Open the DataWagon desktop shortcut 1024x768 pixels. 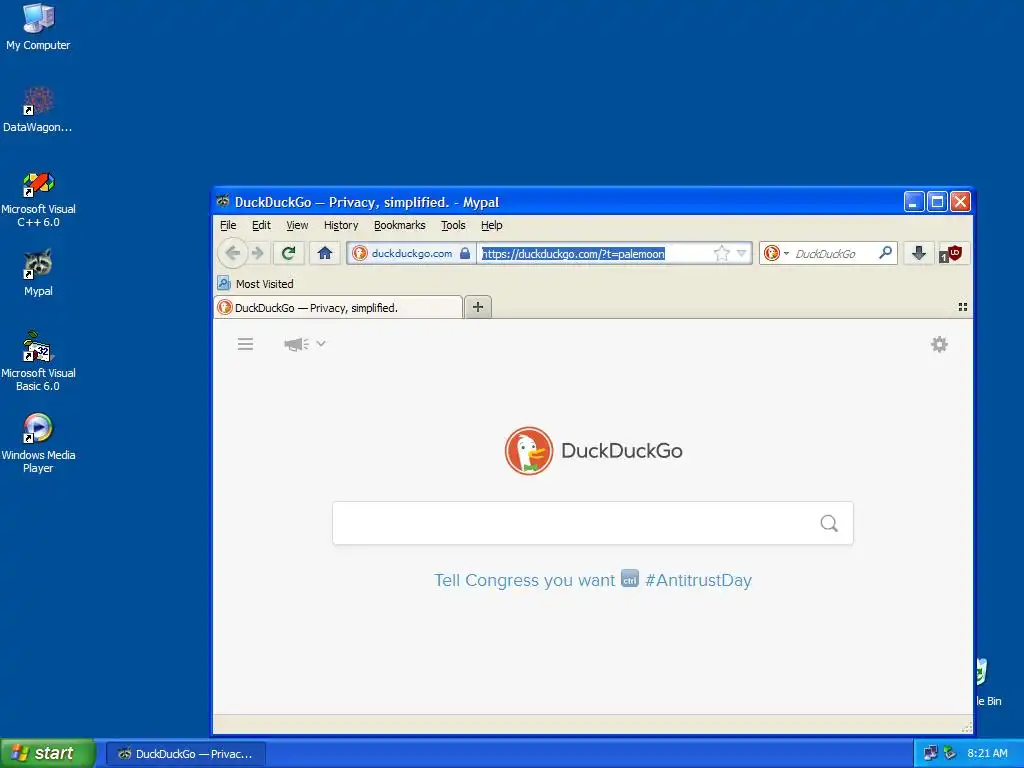pos(38,109)
